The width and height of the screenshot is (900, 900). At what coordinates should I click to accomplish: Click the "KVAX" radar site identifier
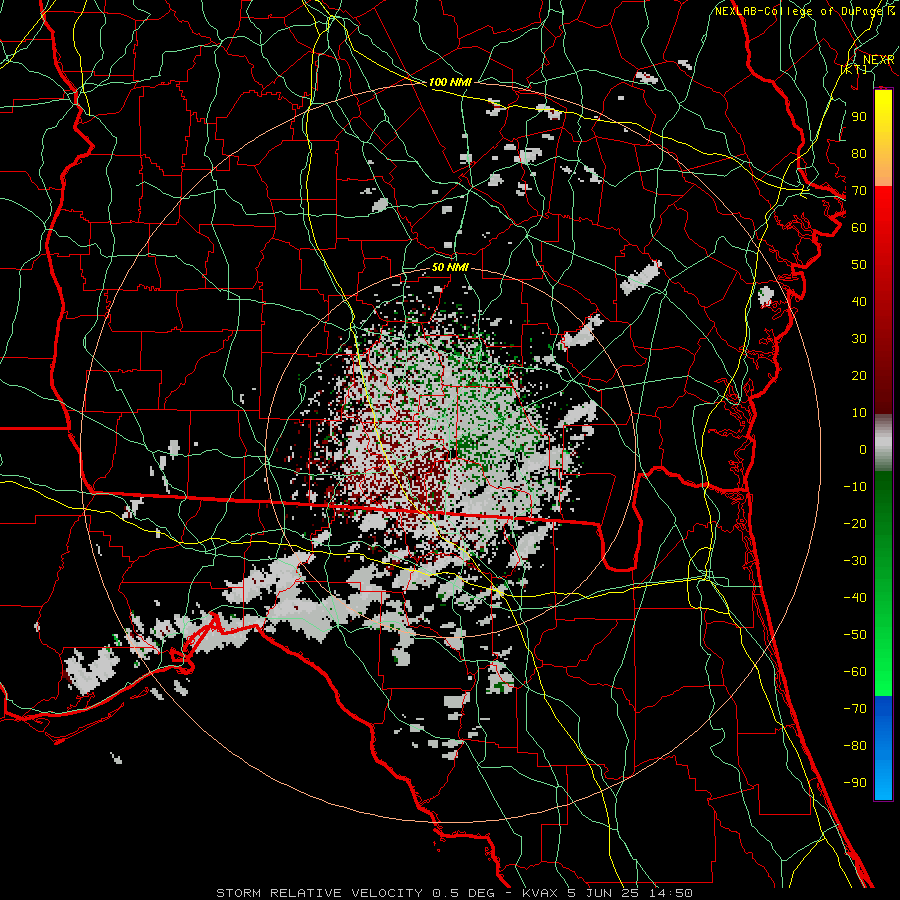pos(540,893)
